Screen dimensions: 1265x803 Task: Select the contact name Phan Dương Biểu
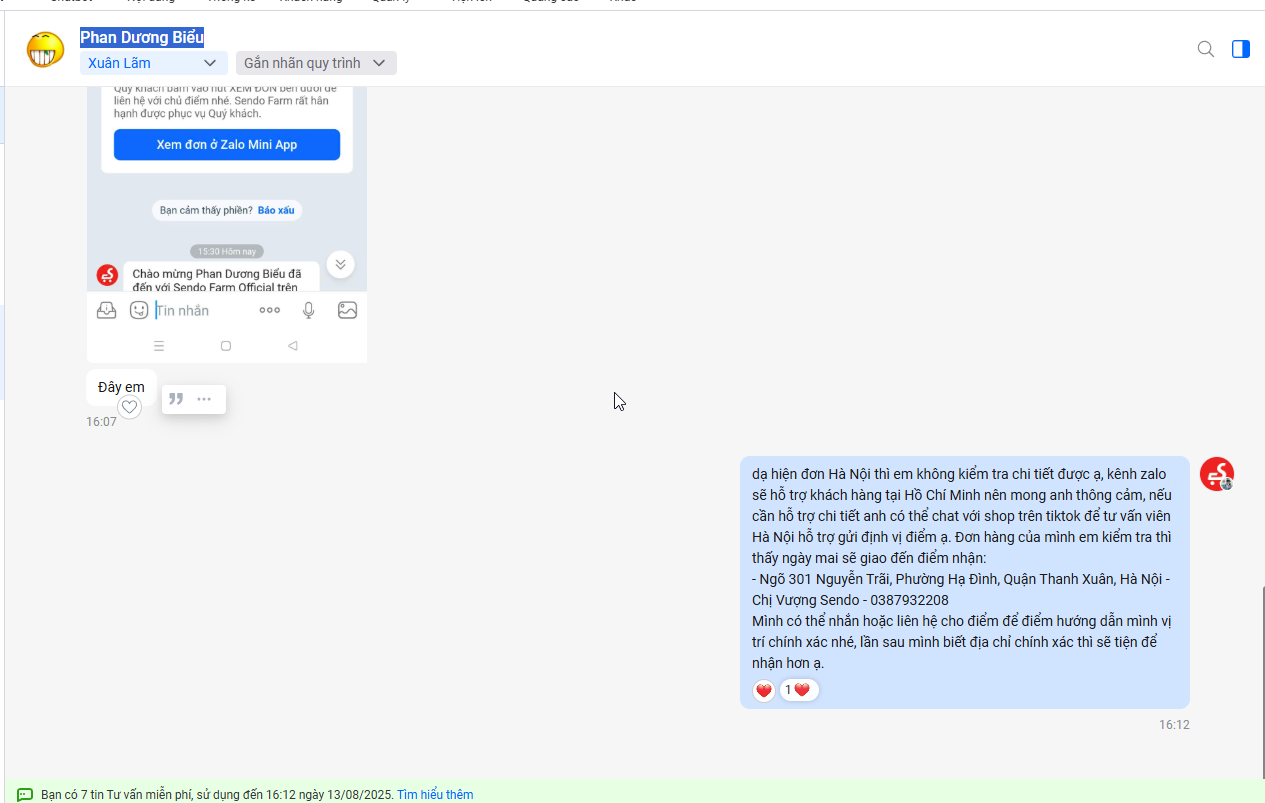click(142, 38)
